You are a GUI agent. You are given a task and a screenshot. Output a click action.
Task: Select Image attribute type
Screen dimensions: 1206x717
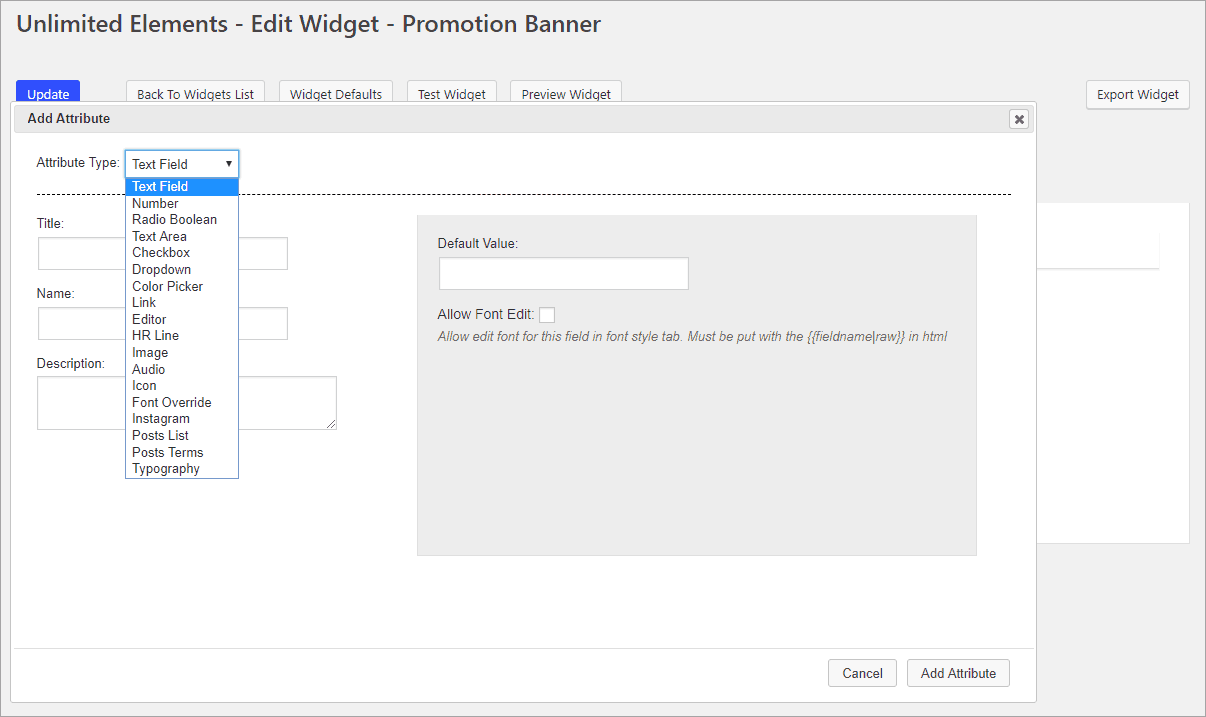tap(182, 352)
